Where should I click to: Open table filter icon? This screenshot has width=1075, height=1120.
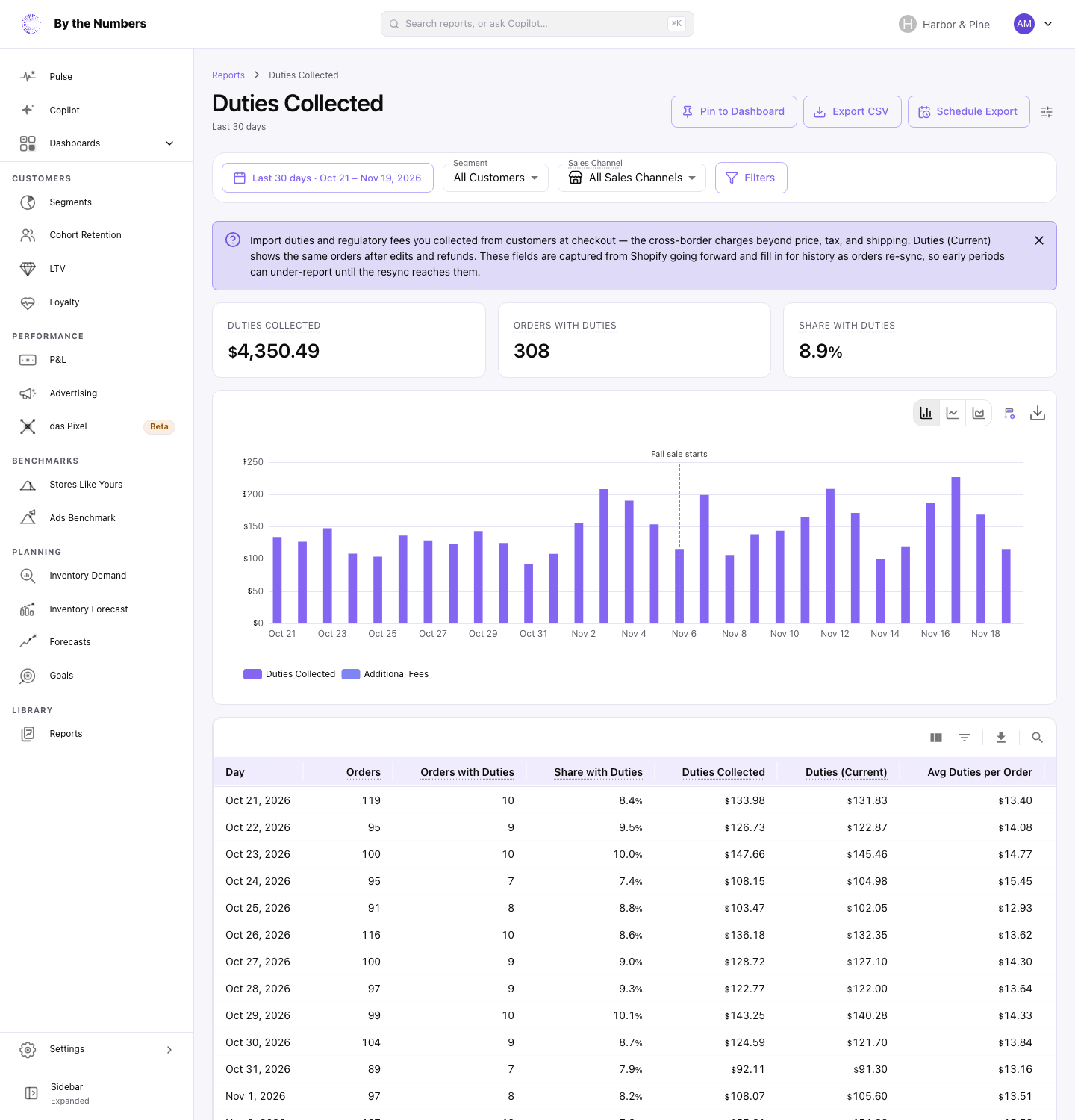[x=965, y=738]
